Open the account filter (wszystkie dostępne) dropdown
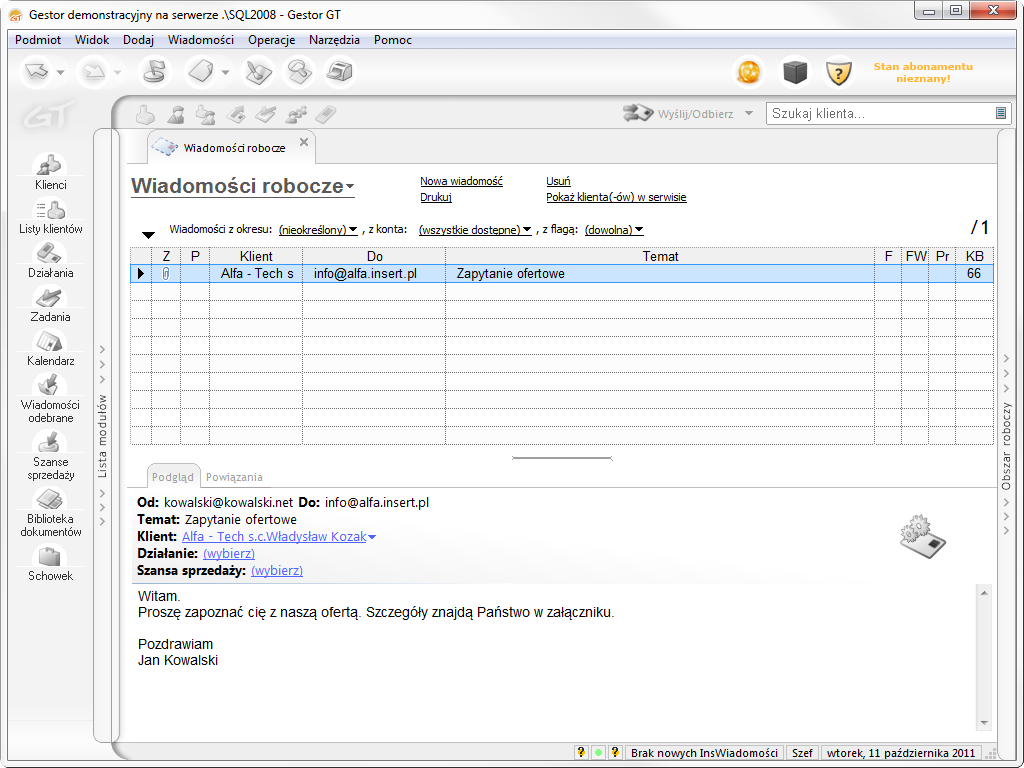The height and width of the screenshot is (768, 1024). click(x=475, y=230)
